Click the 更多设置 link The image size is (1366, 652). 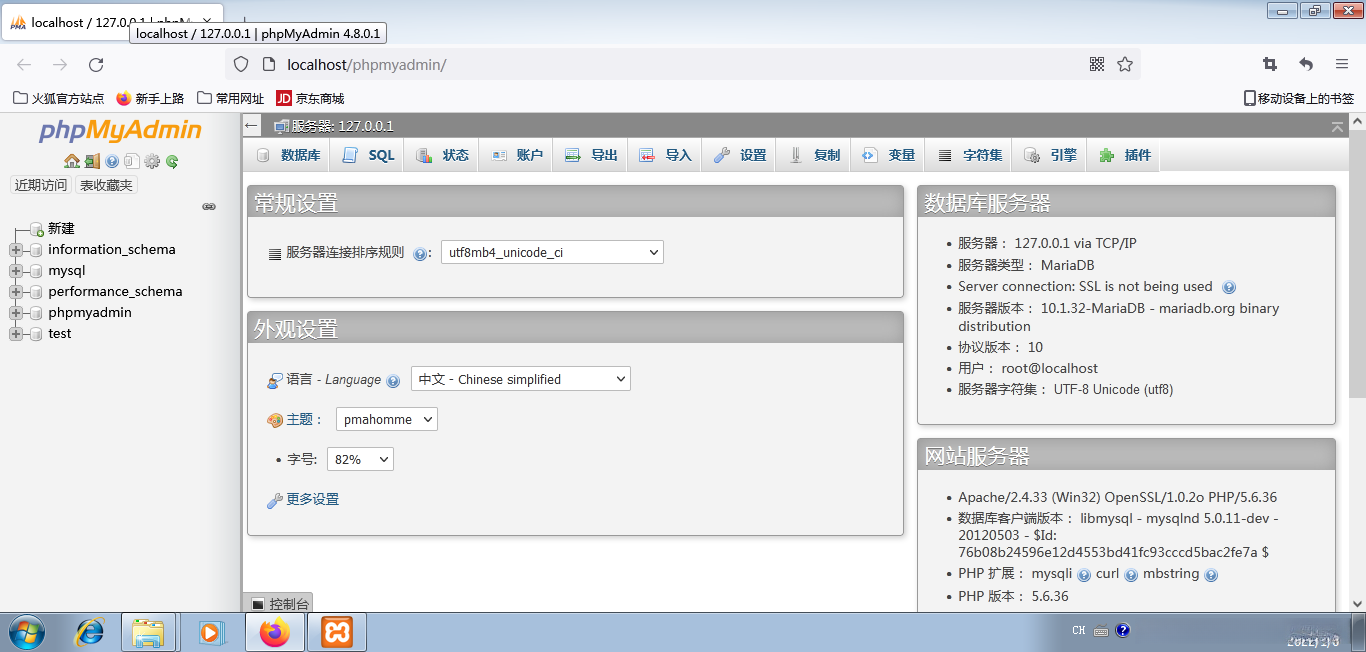[312, 499]
